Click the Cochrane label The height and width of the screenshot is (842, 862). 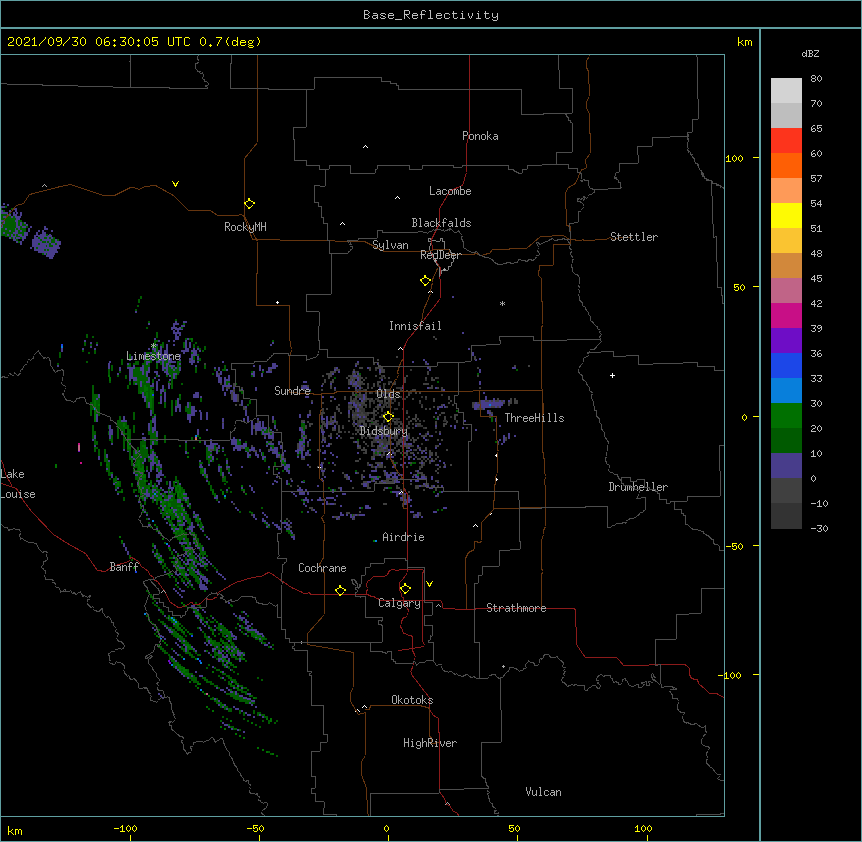point(322,568)
